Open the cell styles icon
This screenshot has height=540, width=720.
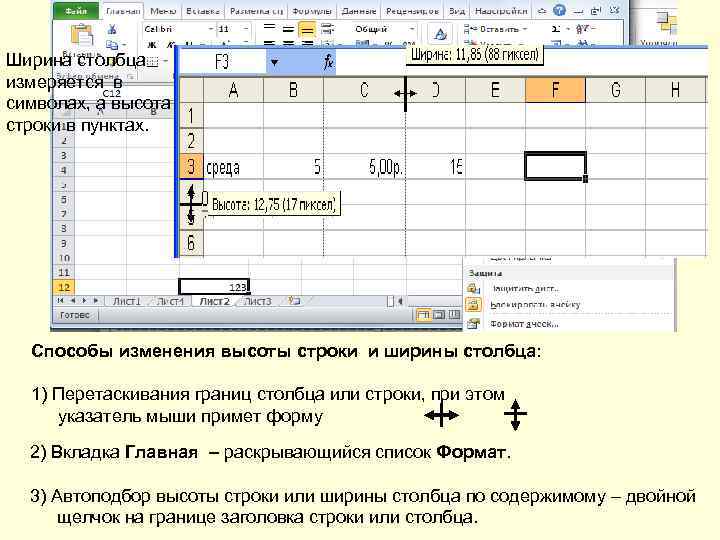point(440,34)
